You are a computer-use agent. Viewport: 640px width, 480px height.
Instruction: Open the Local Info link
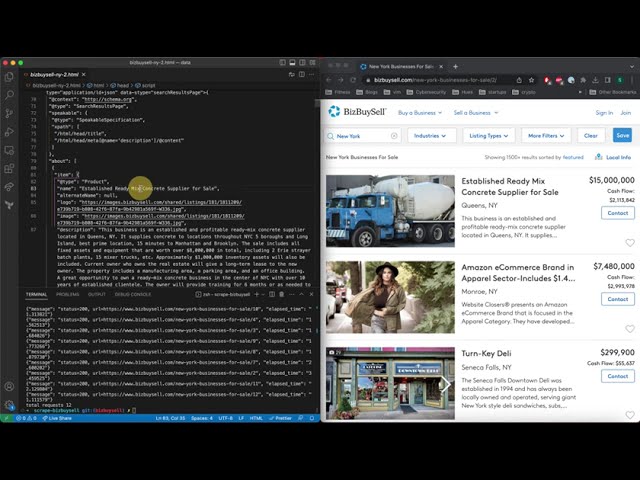(613, 157)
